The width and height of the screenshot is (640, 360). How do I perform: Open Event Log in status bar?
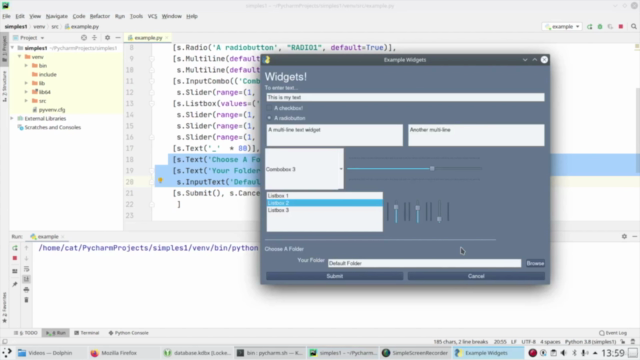[x=613, y=333]
